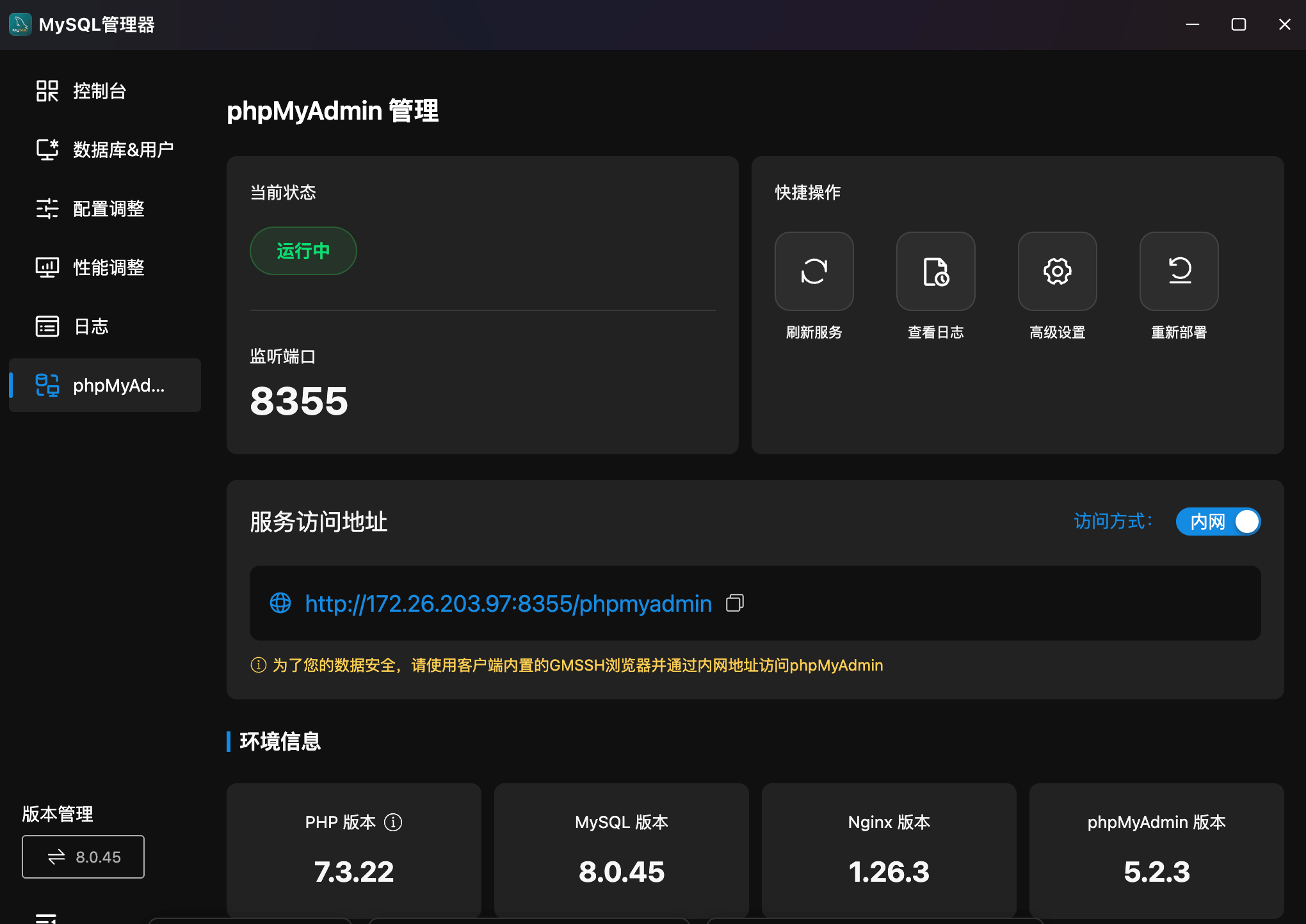Open the http://172.26.203.97:8355/phpmyadmin link
Screen dimensions: 1306x924
[508, 603]
